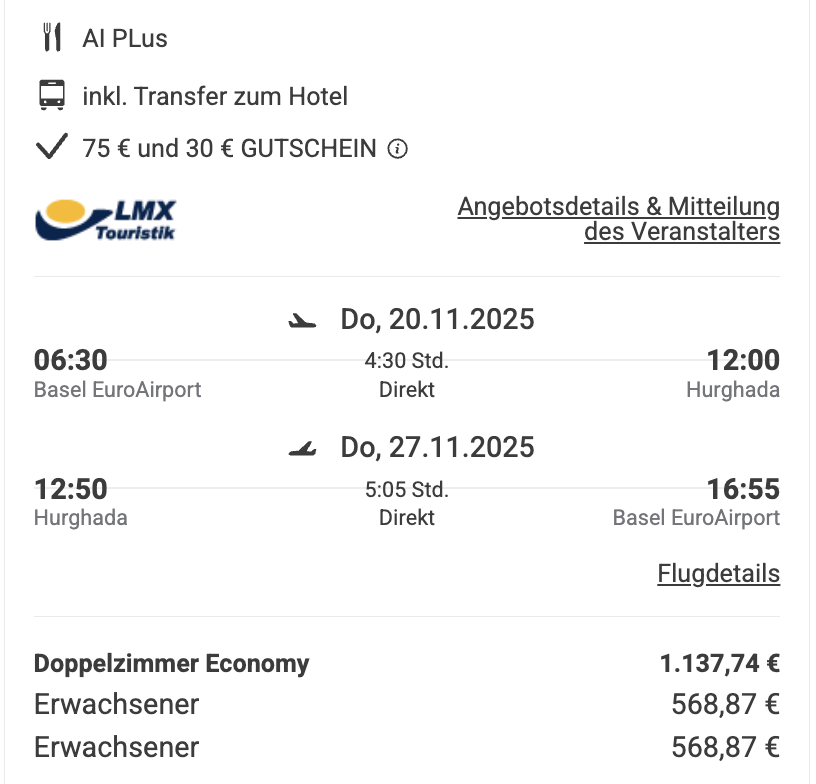This screenshot has width=816, height=784.
Task: Click the 75 € und 30 € GUTSCHEIN label
Action: click(230, 149)
